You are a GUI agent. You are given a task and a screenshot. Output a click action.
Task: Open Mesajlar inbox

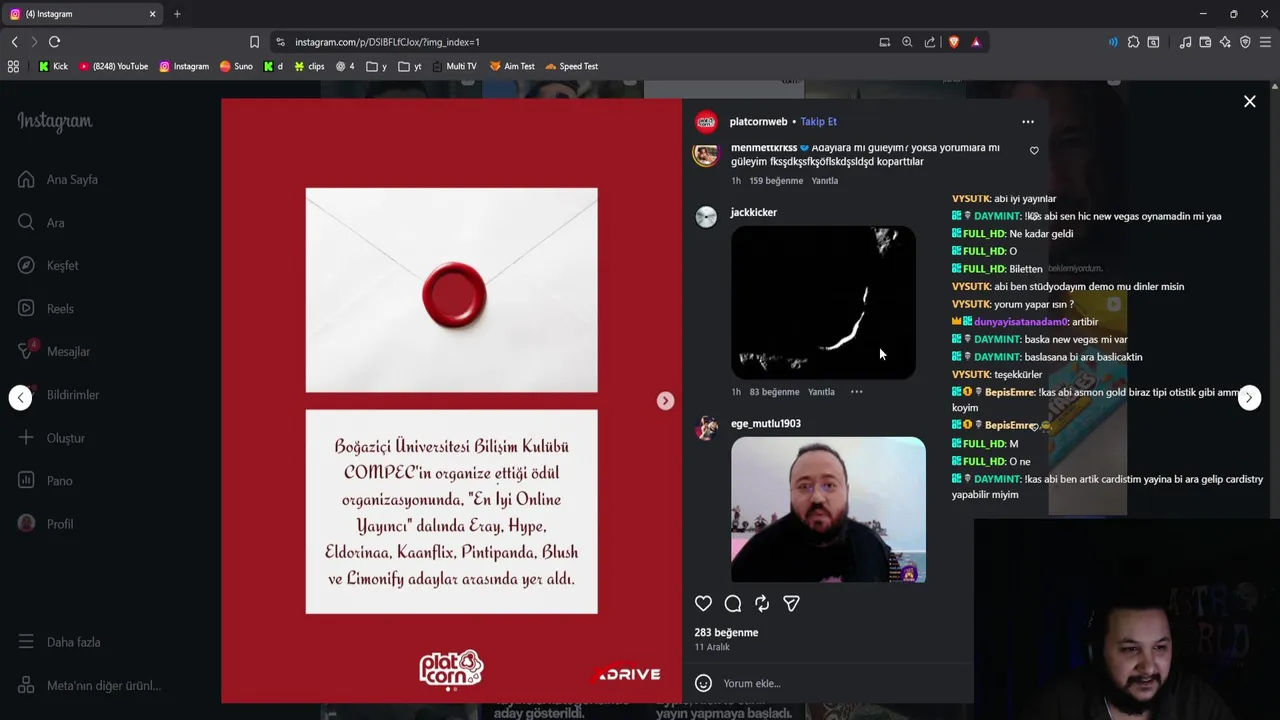(54, 352)
